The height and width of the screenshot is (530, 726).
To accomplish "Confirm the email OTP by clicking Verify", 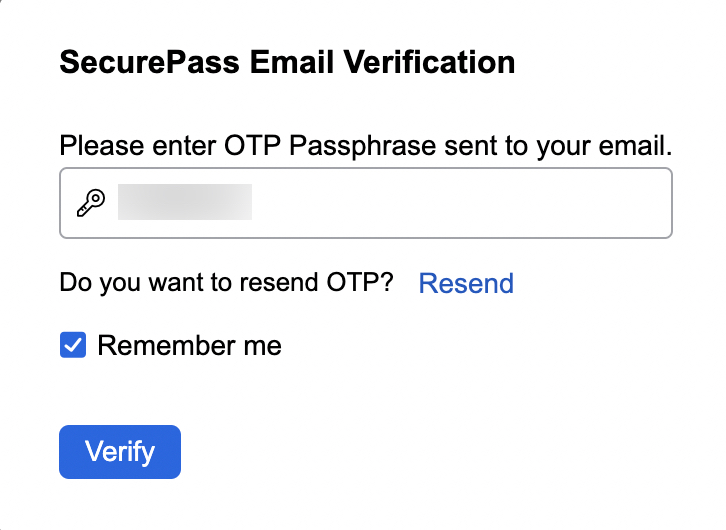I will (120, 451).
